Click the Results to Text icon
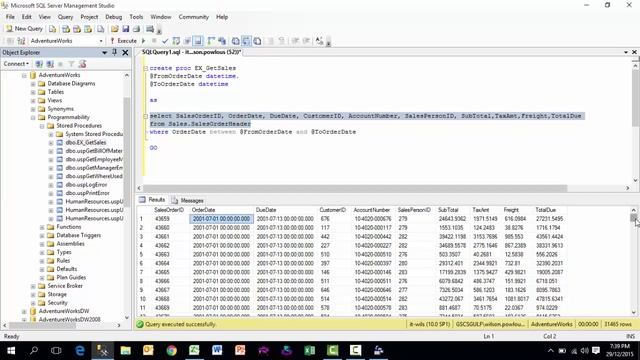The width and height of the screenshot is (640, 360). [x=236, y=41]
